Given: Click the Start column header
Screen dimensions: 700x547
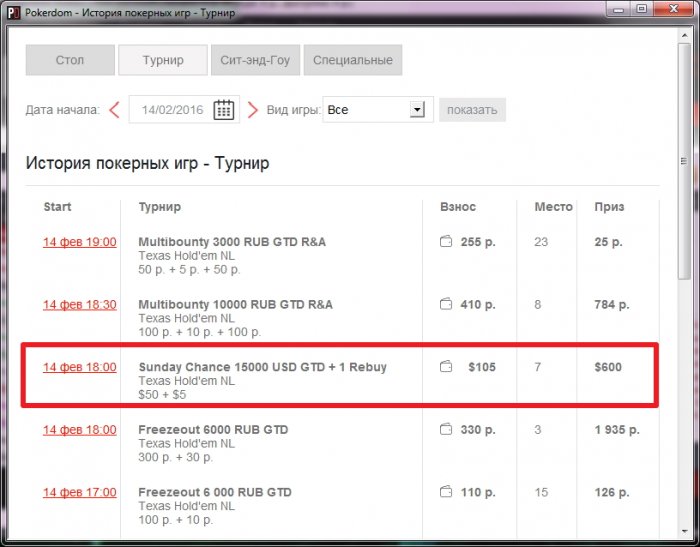Looking at the screenshot, I should click(57, 207).
